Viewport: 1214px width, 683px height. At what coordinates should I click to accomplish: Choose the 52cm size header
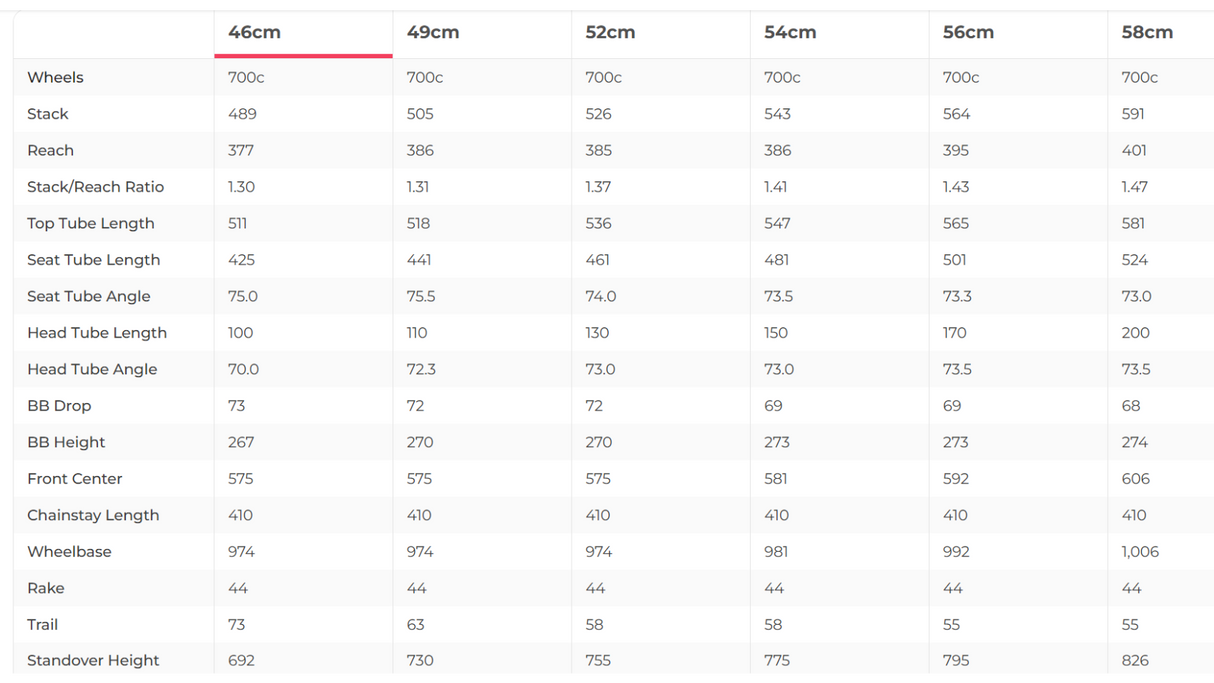(610, 32)
